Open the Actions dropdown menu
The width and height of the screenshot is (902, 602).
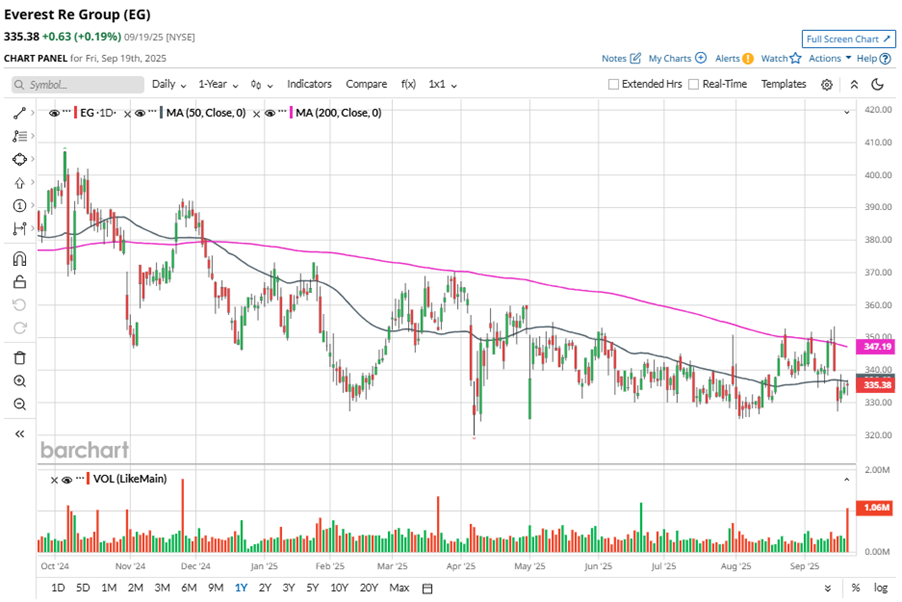[x=830, y=58]
